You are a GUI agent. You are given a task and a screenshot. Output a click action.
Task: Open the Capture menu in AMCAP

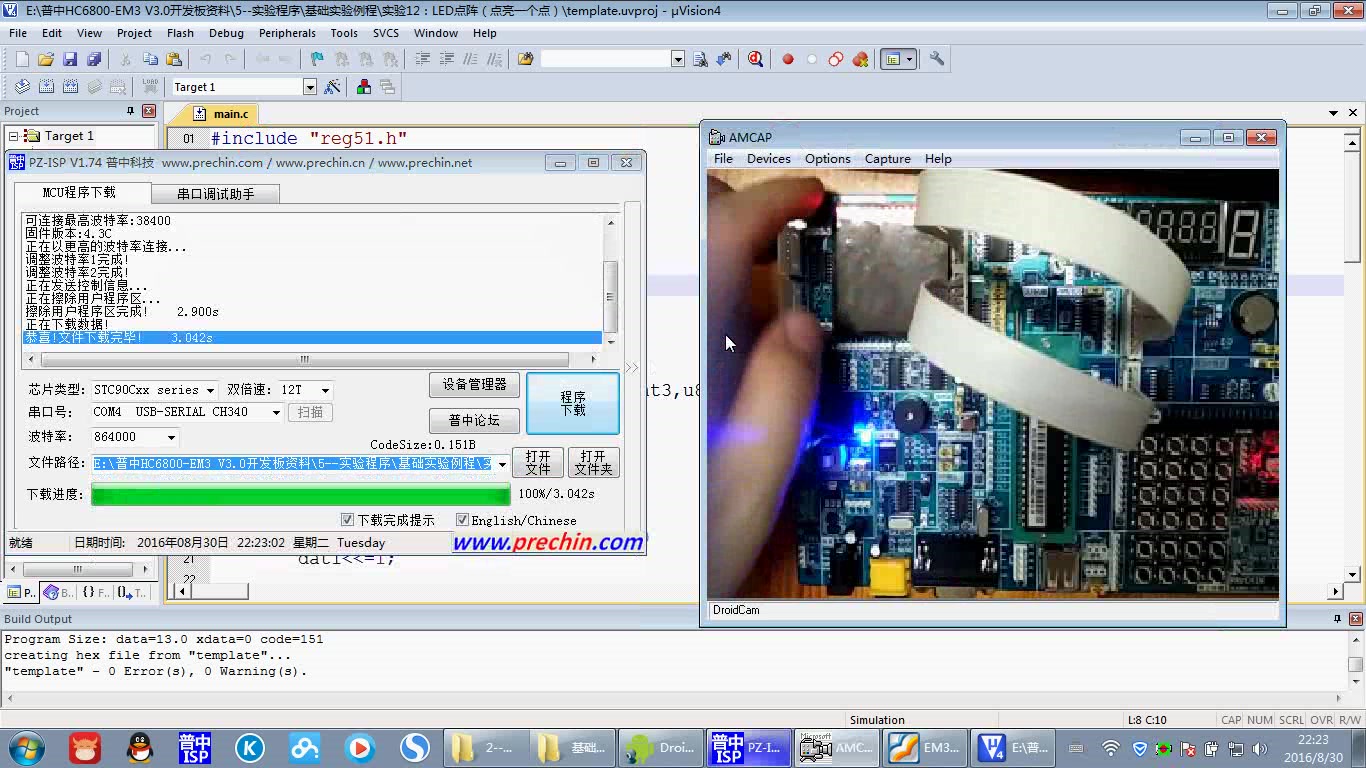pos(887,159)
